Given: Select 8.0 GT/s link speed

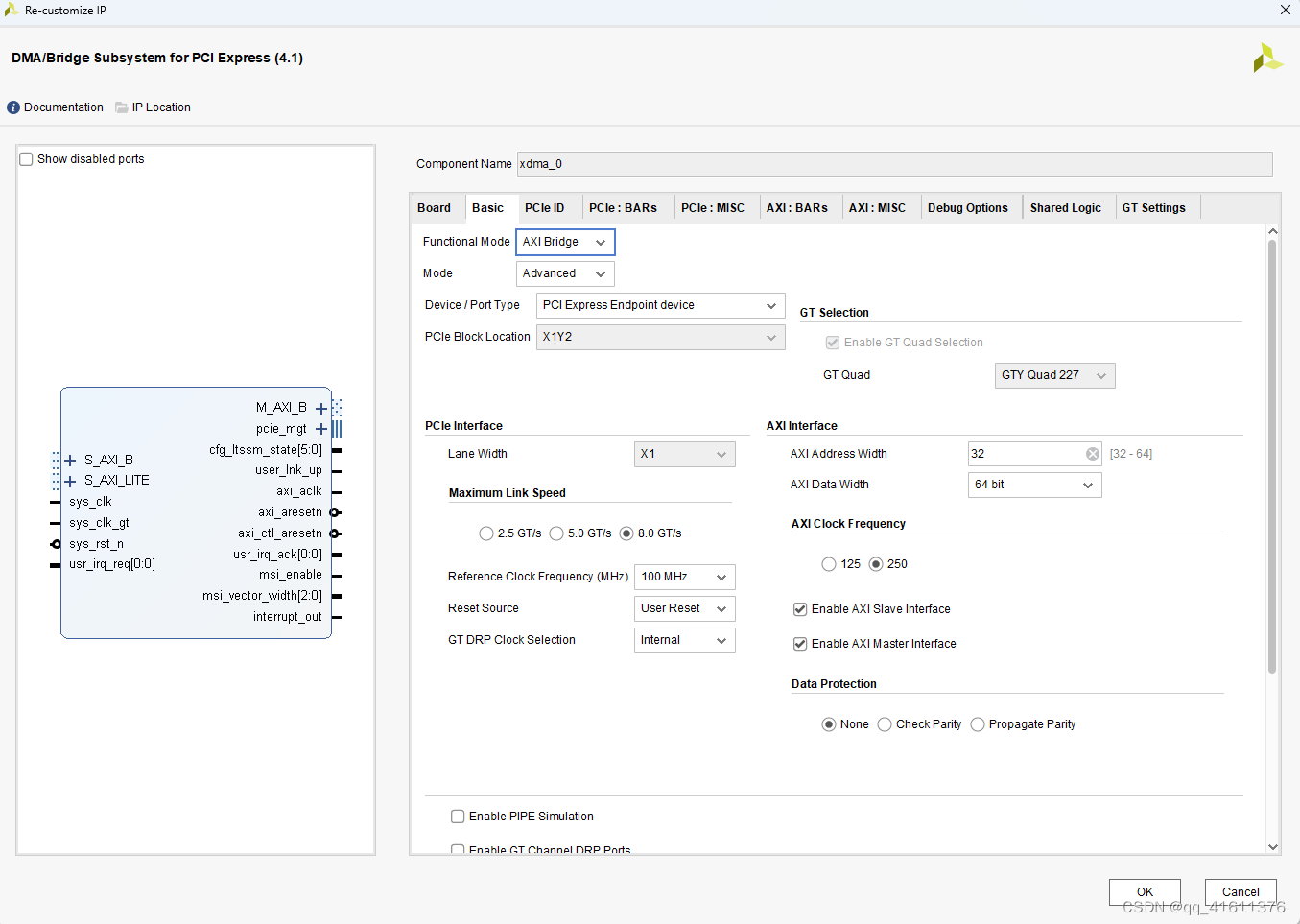Looking at the screenshot, I should [626, 533].
